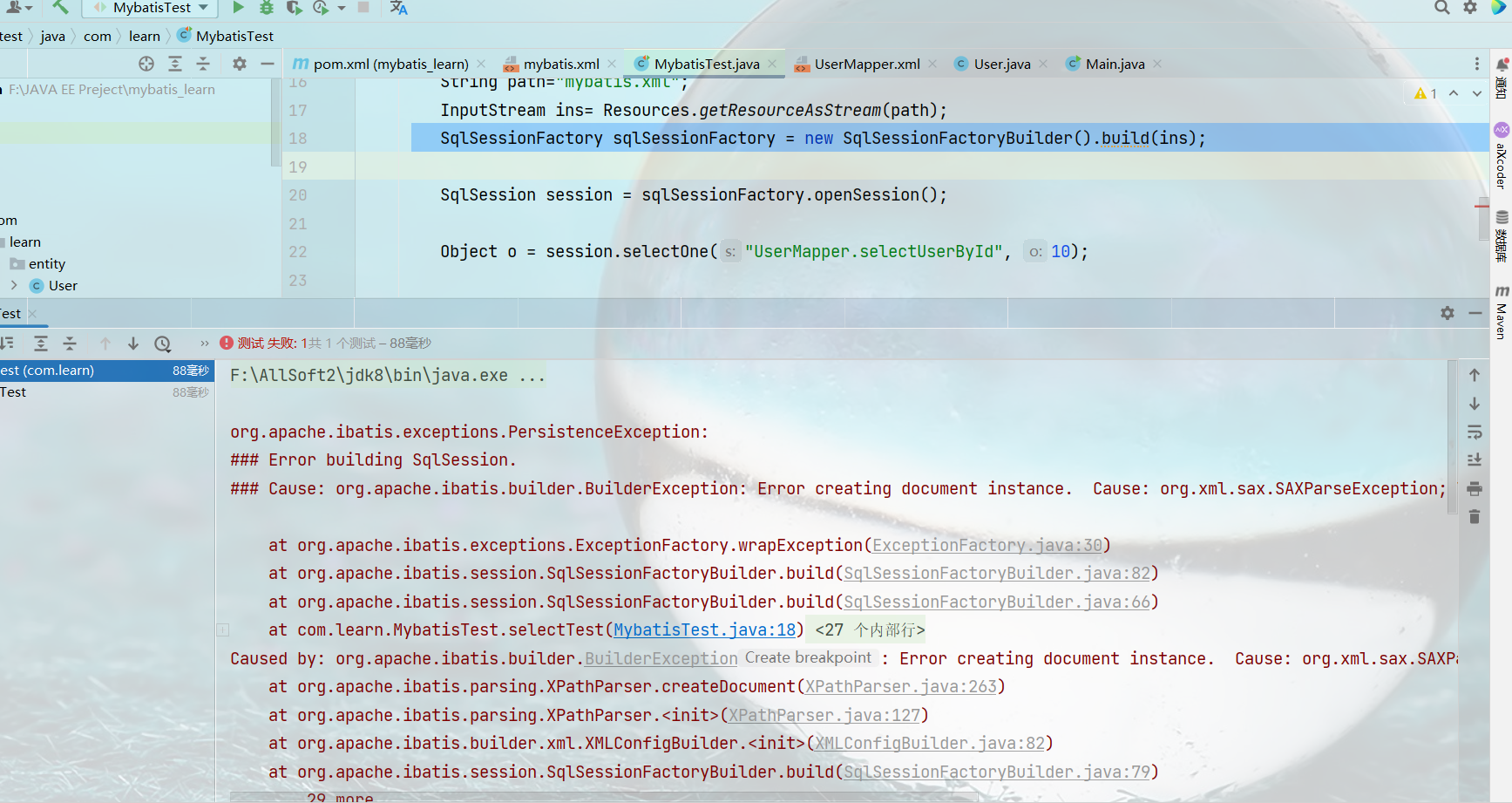
Task: Open the profiler options dropdown arrow
Action: click(x=343, y=8)
